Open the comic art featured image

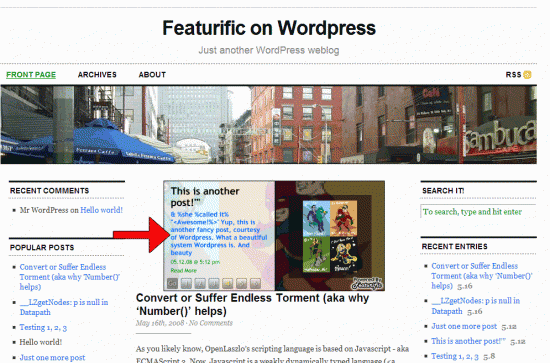click(x=330, y=236)
